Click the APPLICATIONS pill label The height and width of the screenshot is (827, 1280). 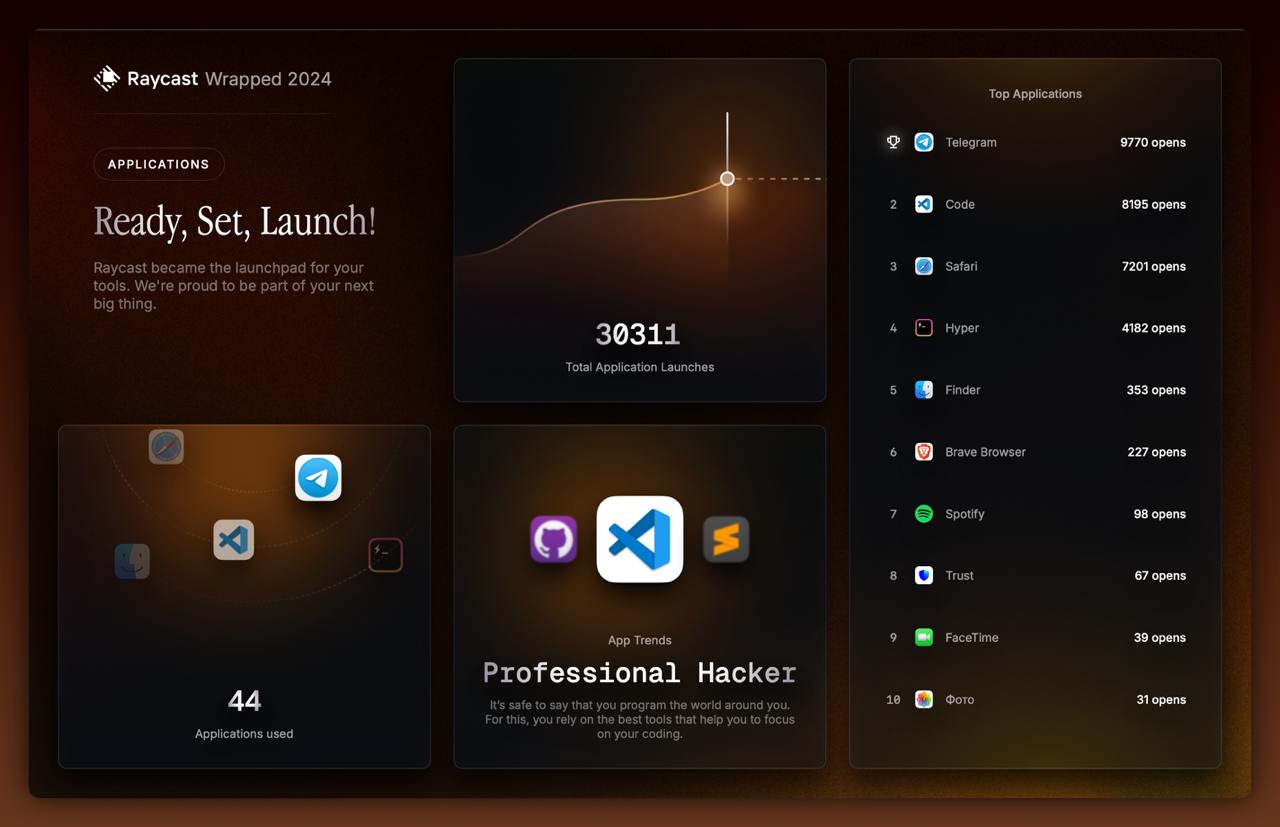158,164
